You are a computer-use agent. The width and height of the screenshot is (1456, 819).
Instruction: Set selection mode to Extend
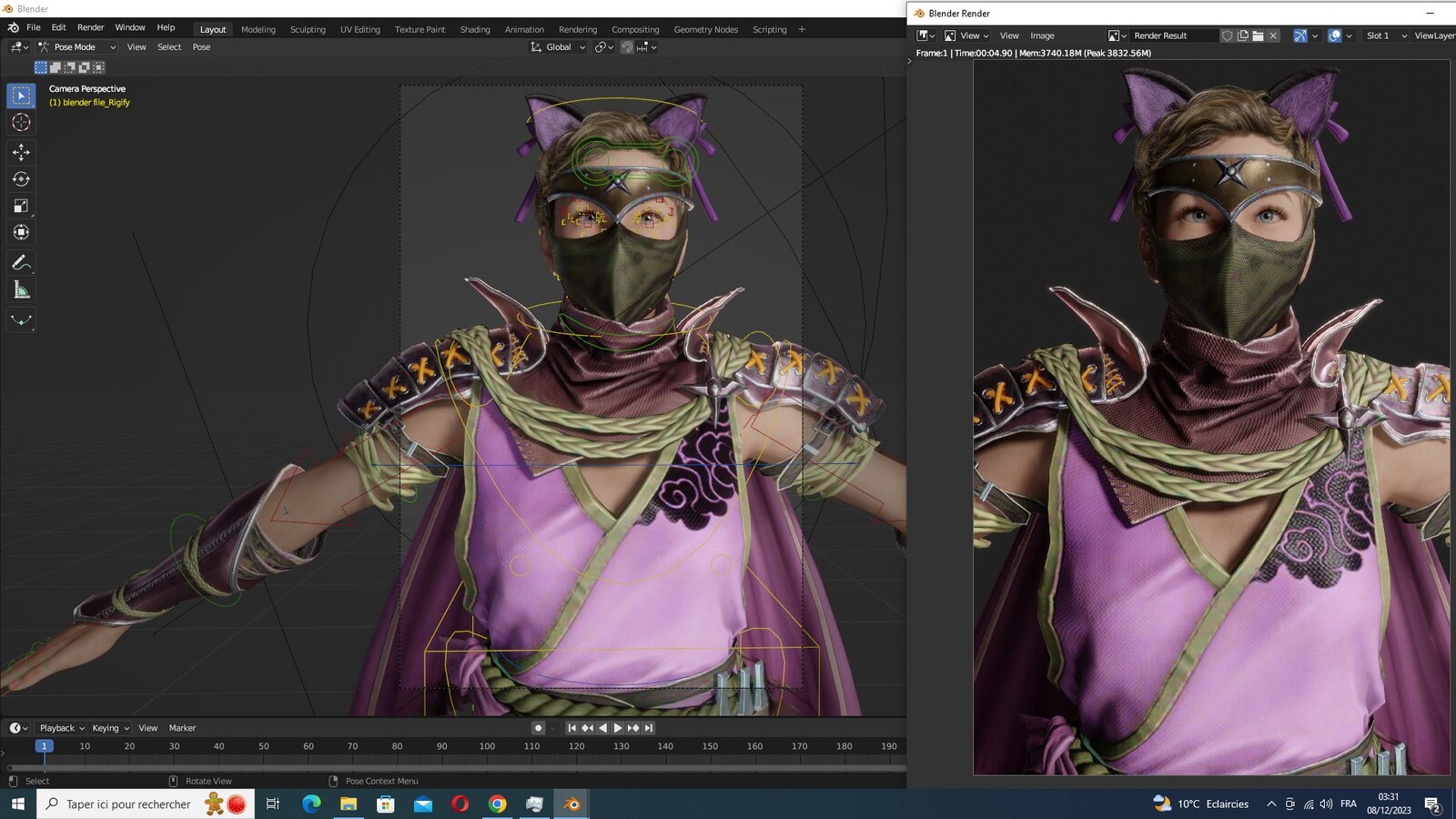tap(55, 67)
